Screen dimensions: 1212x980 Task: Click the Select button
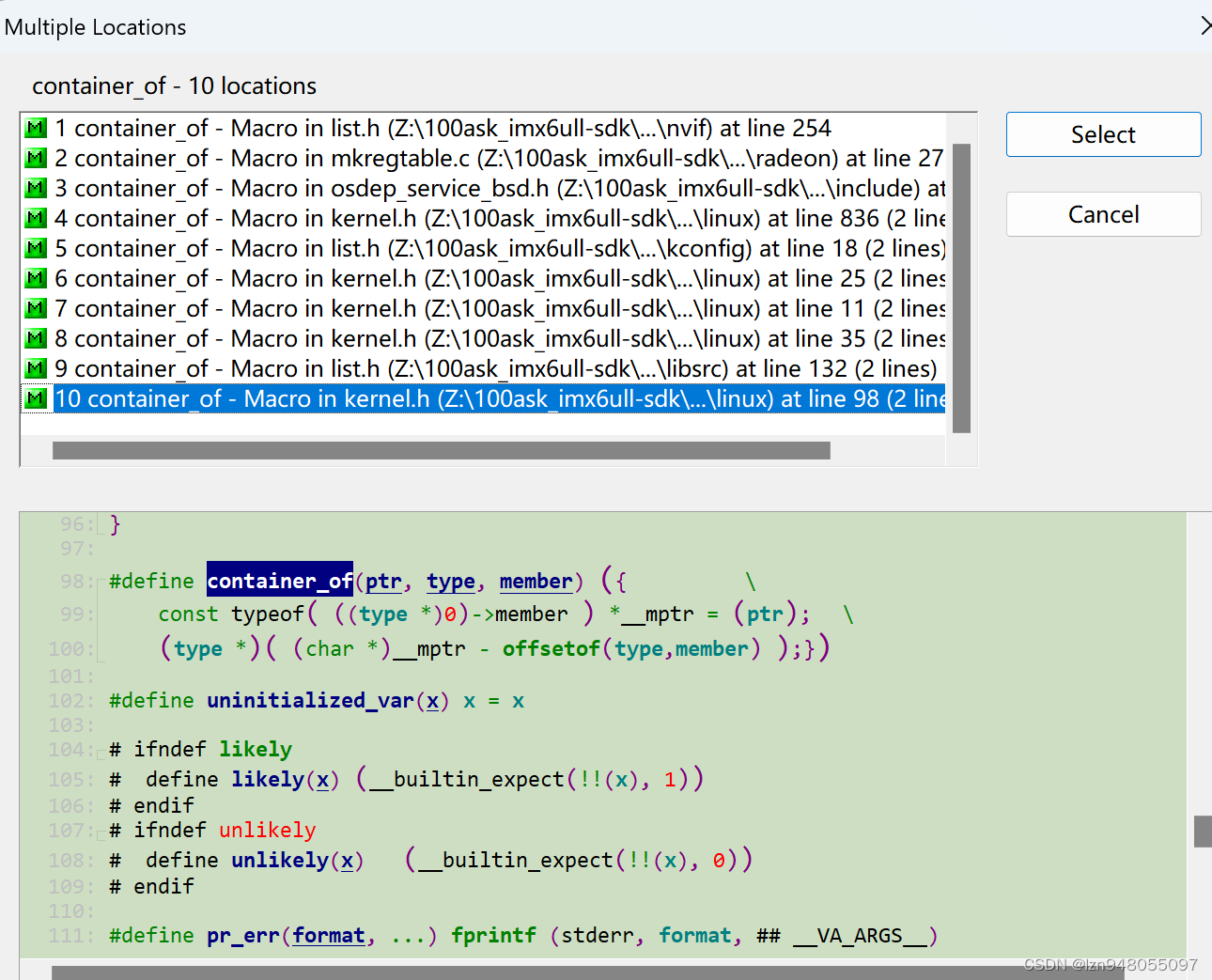(1103, 134)
